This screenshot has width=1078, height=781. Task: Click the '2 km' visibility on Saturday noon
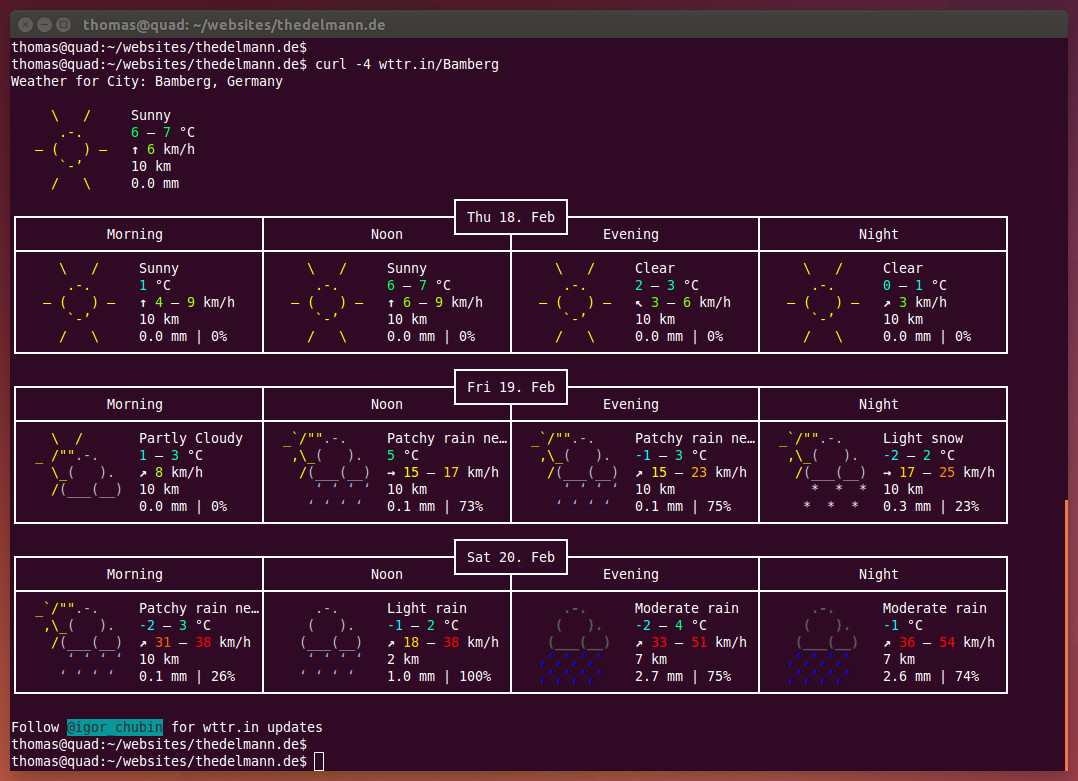[403, 659]
